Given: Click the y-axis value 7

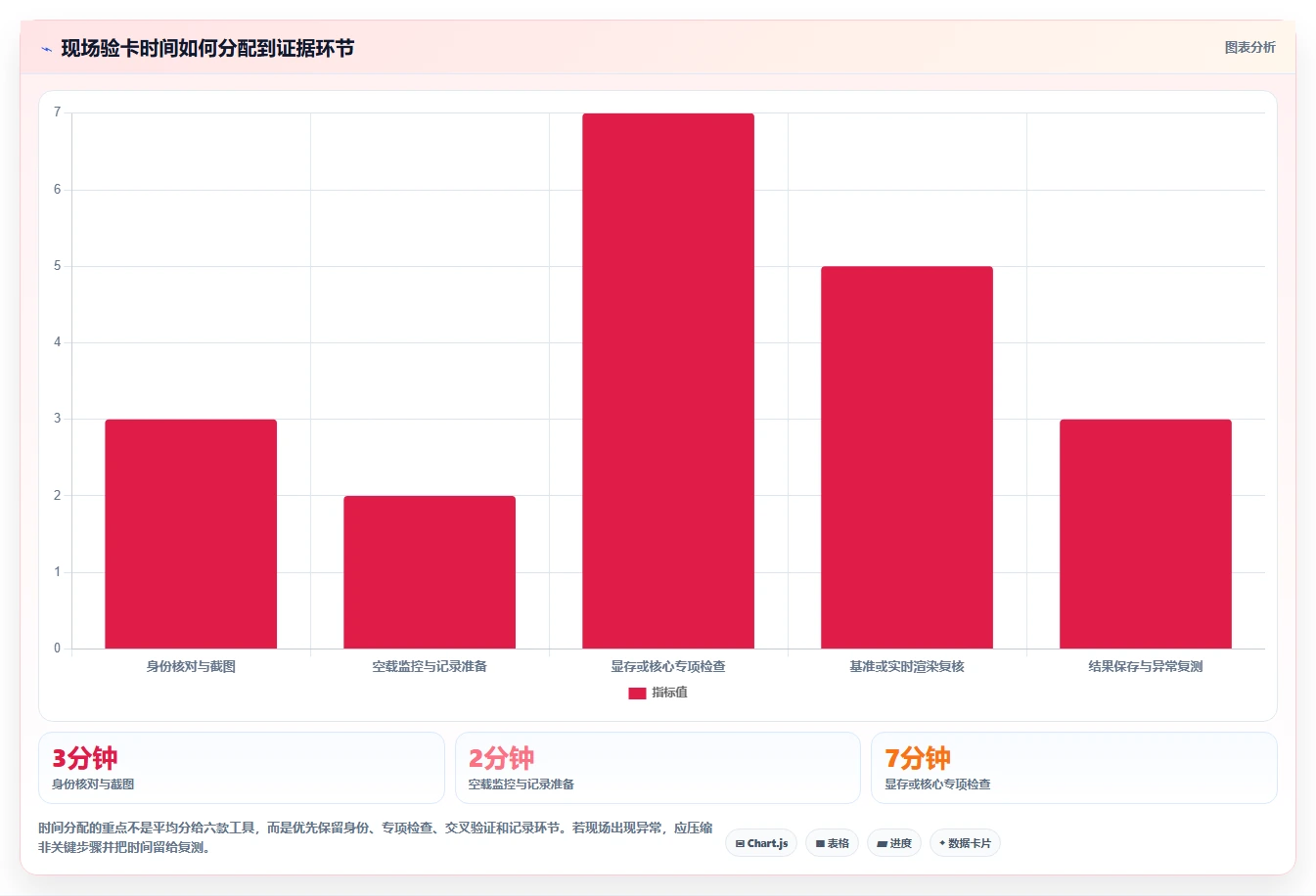Looking at the screenshot, I should coord(57,112).
